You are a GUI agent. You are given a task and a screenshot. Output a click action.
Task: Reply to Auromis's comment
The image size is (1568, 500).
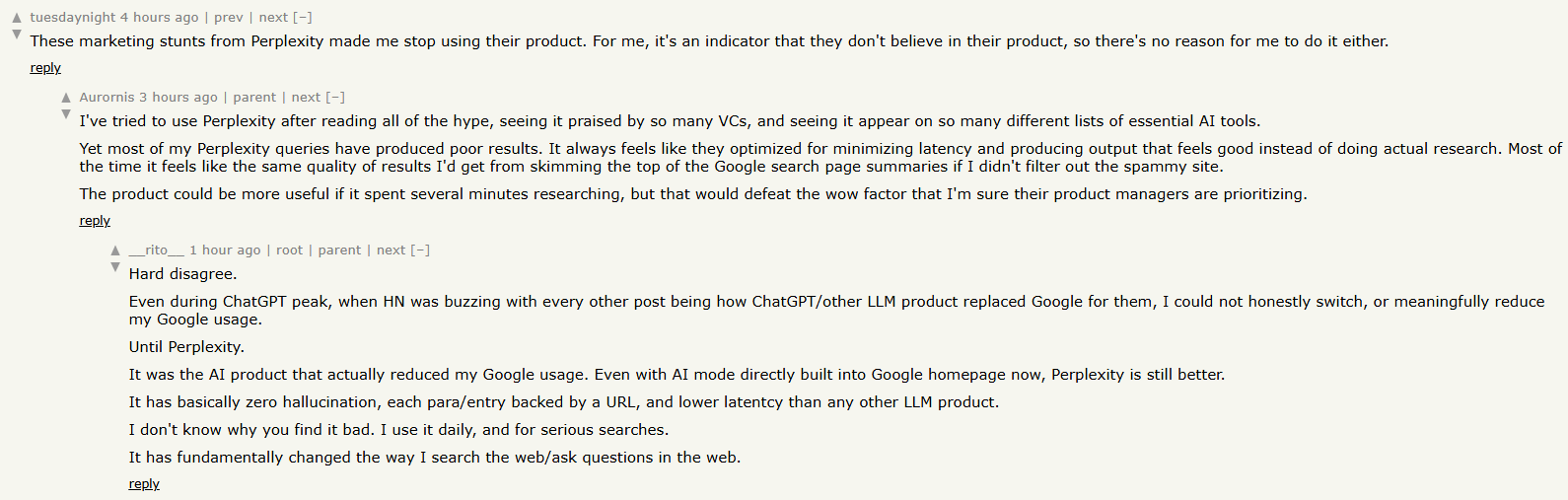point(95,221)
